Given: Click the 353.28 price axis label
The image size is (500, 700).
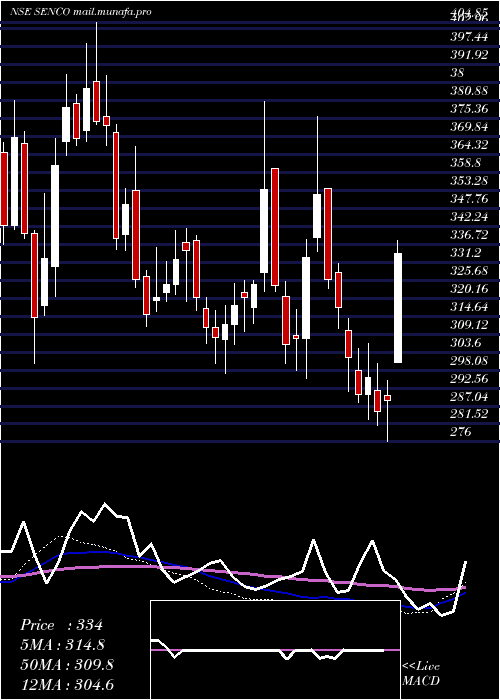Looking at the screenshot, I should pos(470,181).
